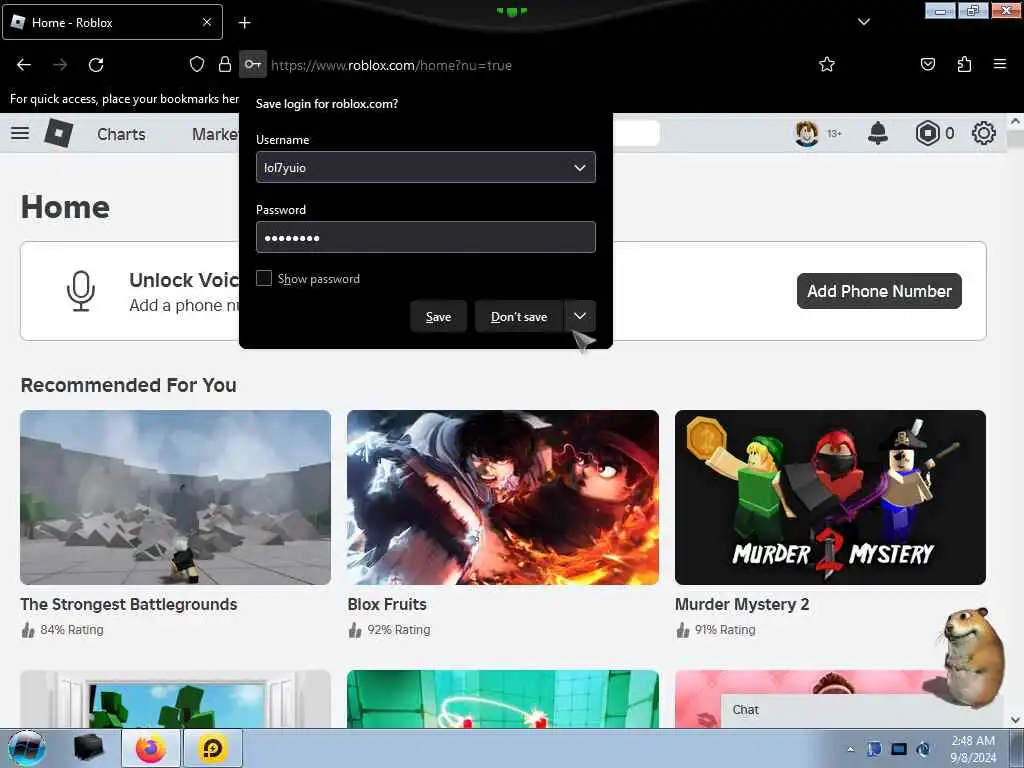
Task: Tick the Show password checkbox
Action: pyautogui.click(x=264, y=278)
